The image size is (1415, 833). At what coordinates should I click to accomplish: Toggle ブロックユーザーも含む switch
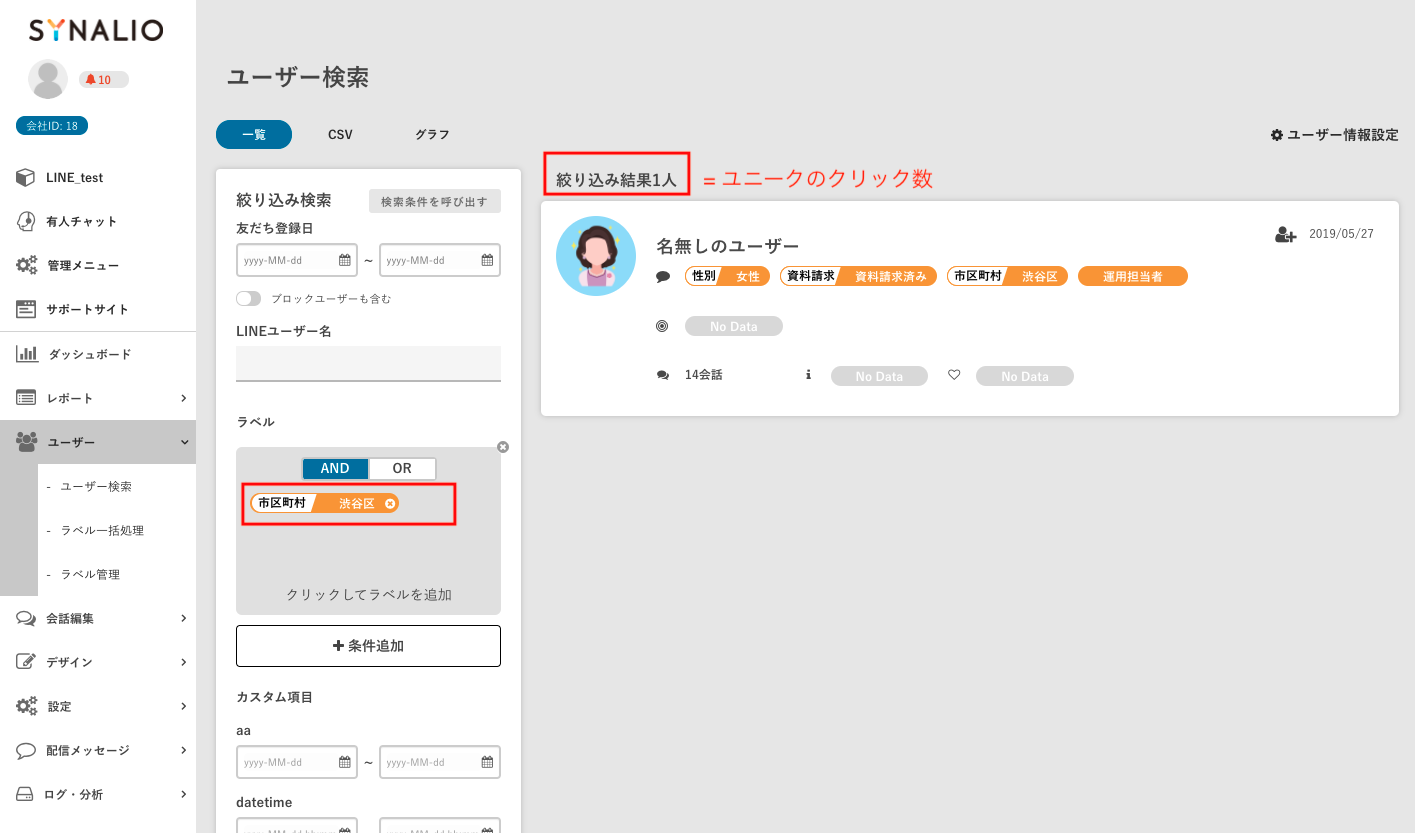click(x=249, y=299)
